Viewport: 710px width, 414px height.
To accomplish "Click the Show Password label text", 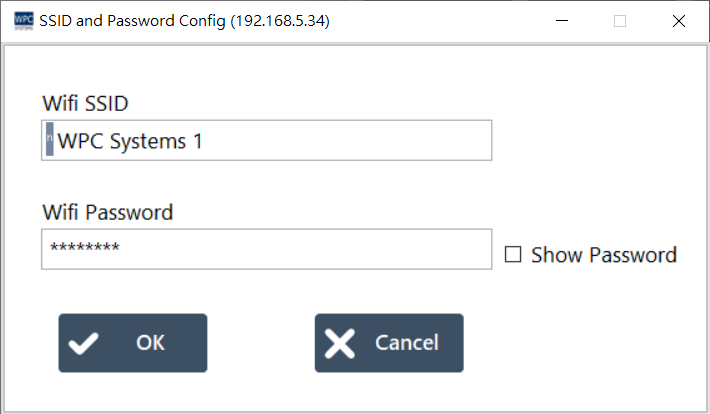I will point(603,255).
